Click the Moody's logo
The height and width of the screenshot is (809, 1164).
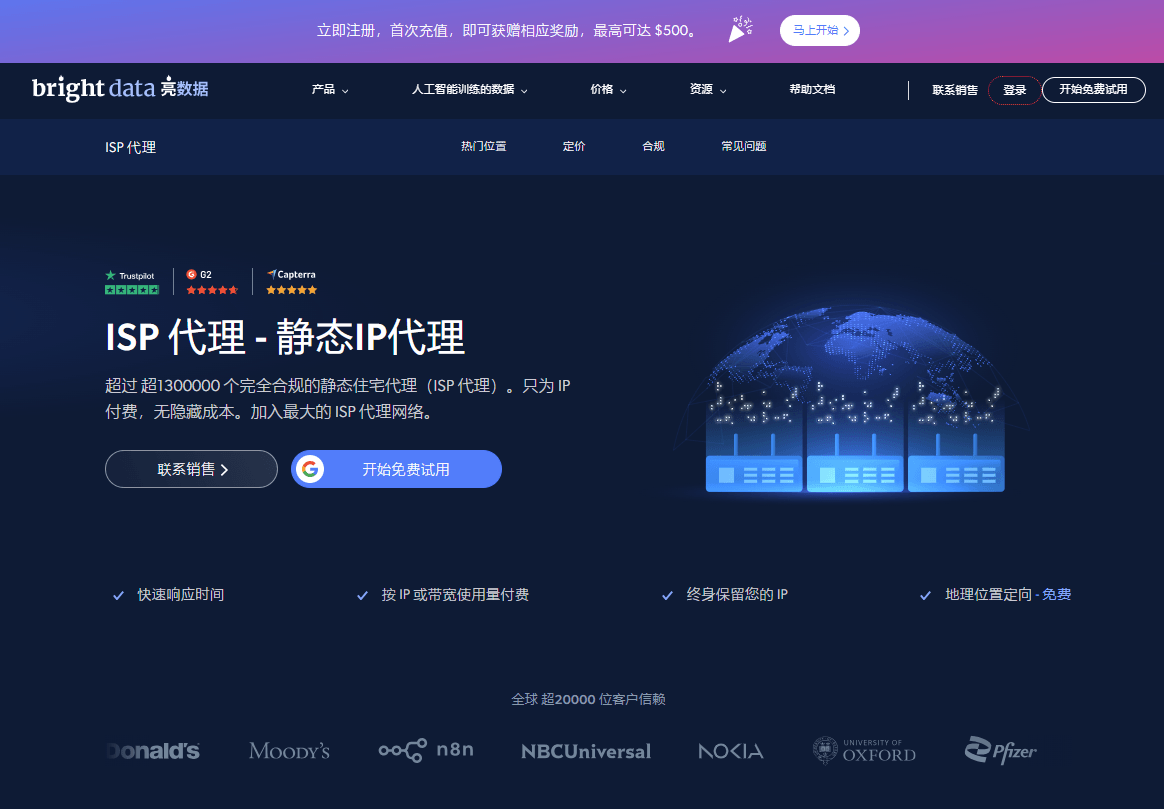click(x=290, y=751)
